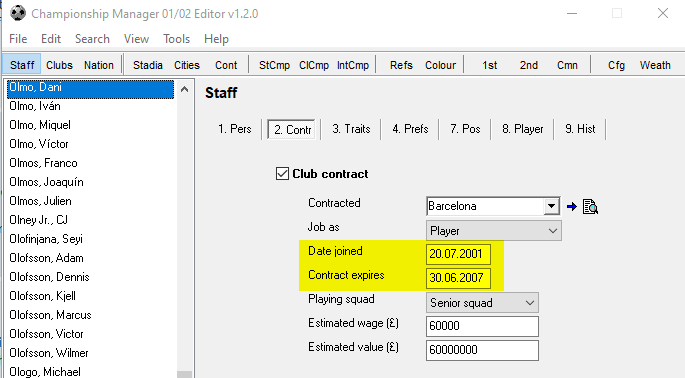Open the View menu
The image size is (685, 378).
click(x=136, y=39)
